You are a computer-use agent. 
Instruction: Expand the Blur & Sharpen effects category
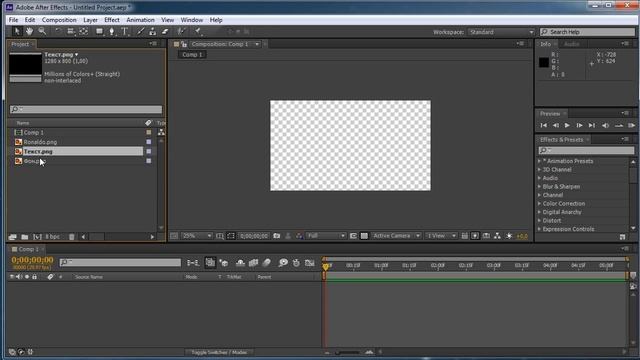[x=540, y=187]
